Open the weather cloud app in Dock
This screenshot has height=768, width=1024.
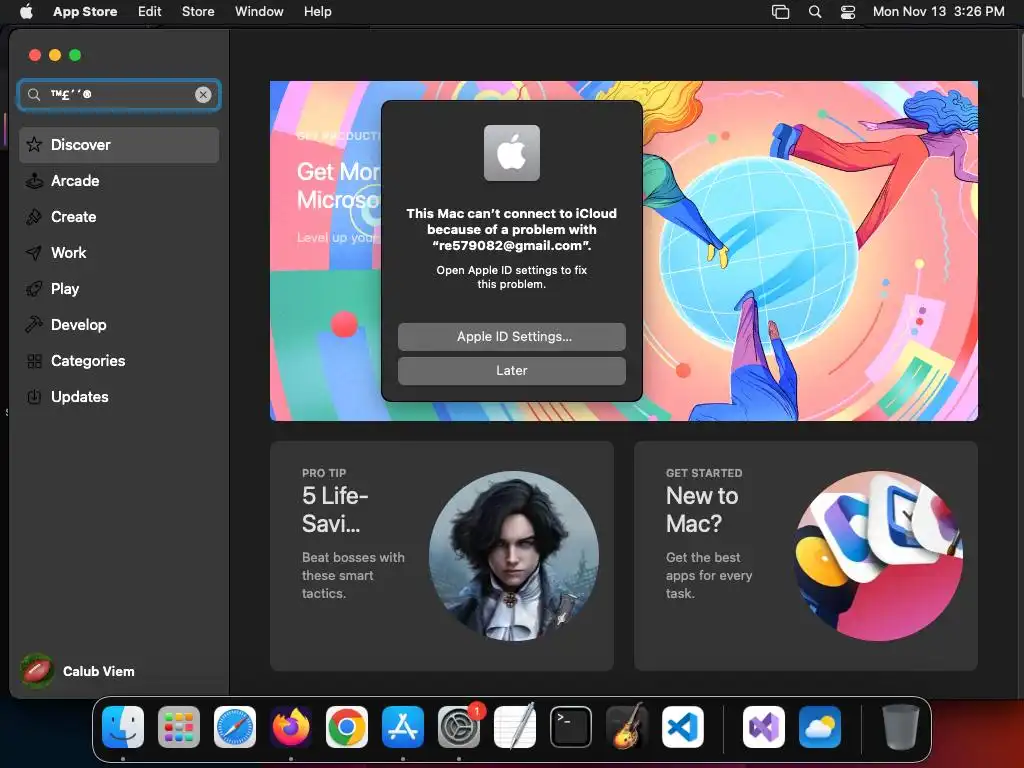click(820, 726)
